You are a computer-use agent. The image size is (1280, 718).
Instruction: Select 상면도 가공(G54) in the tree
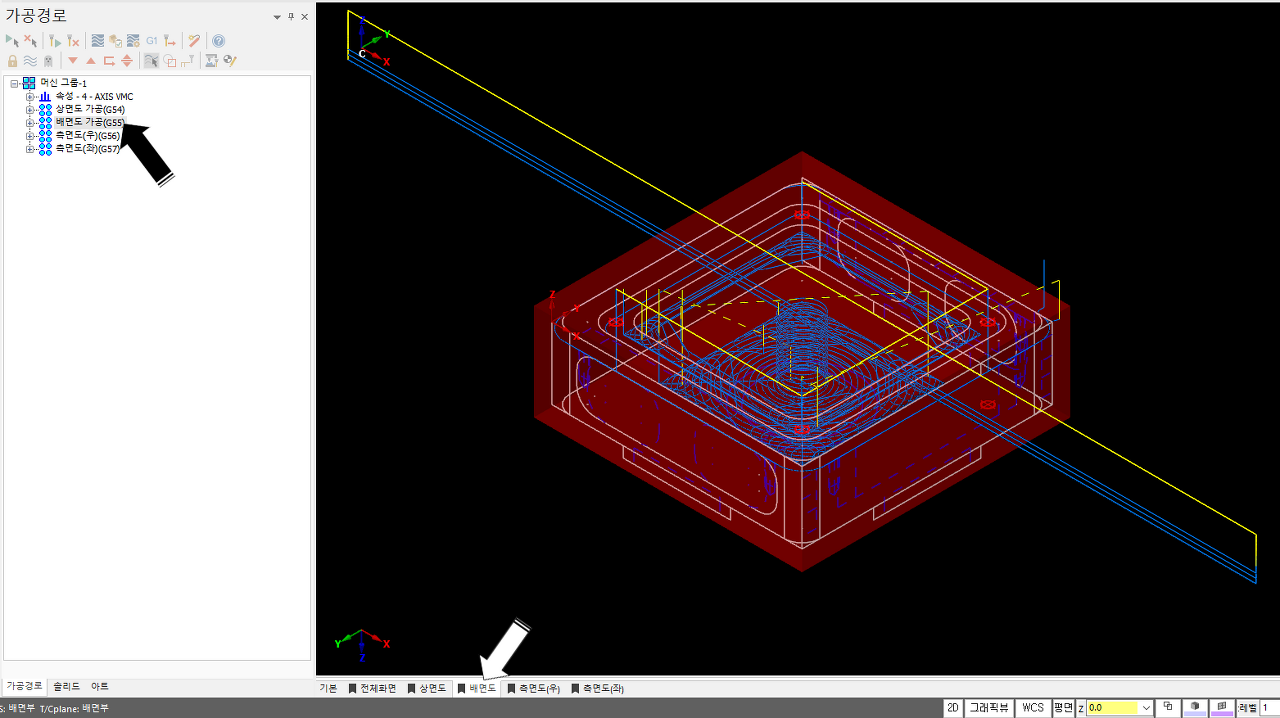coord(89,109)
